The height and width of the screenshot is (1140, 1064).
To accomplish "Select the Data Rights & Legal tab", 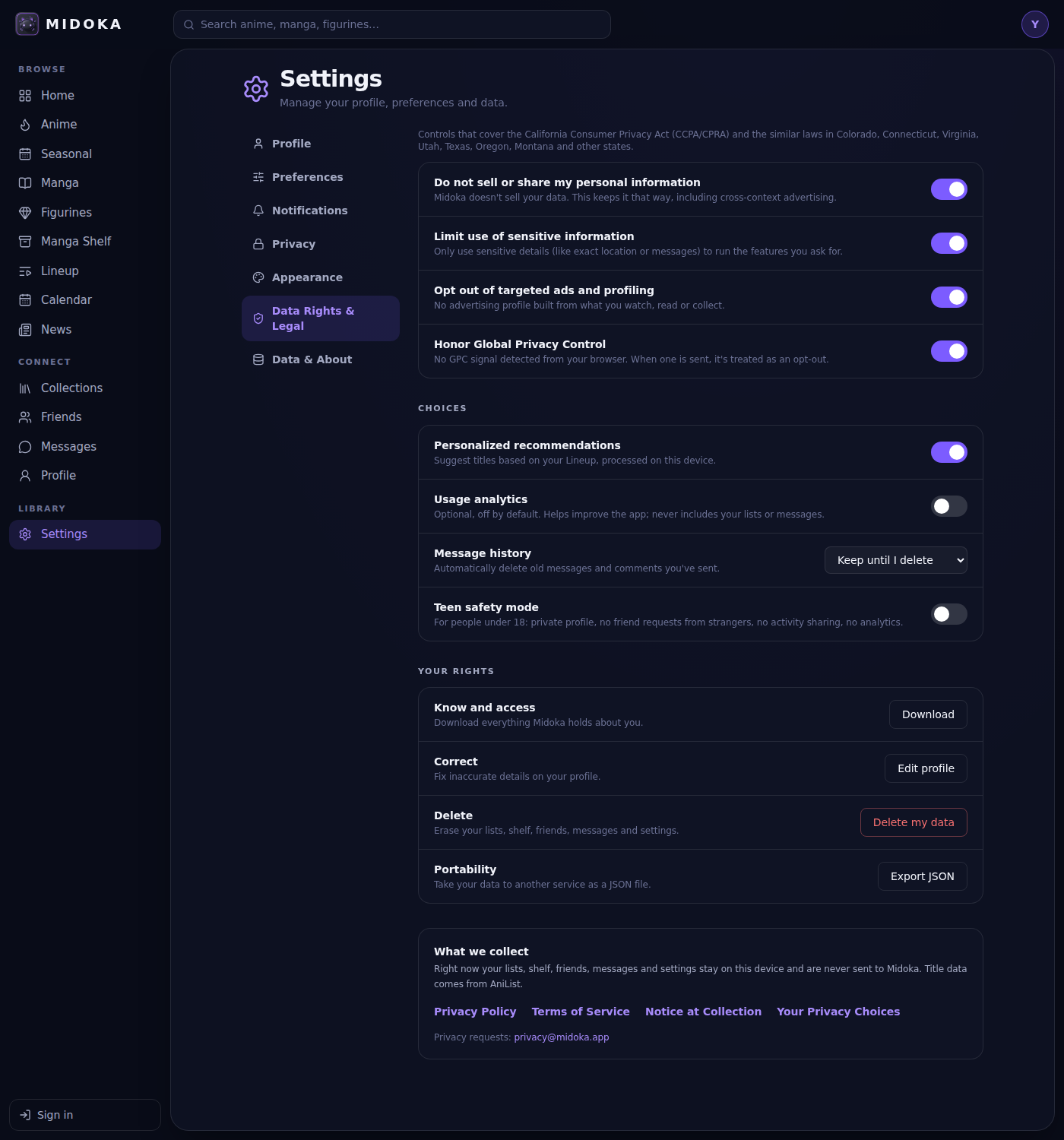I will [x=321, y=318].
